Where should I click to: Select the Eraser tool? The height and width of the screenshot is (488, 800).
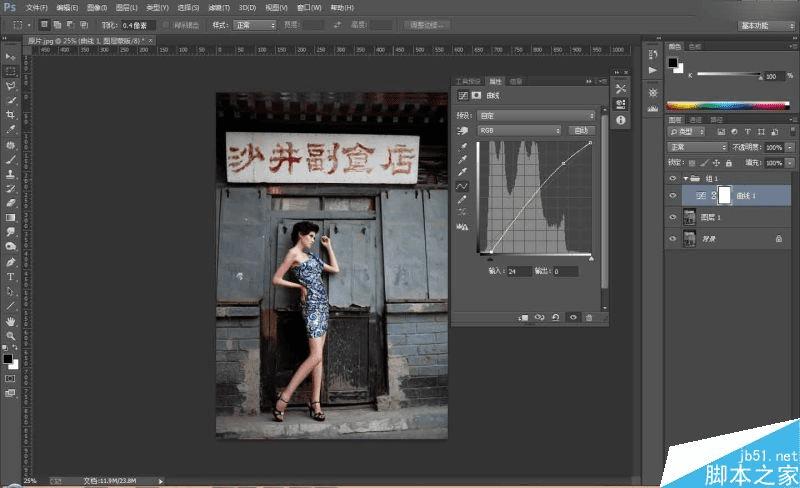[x=11, y=202]
